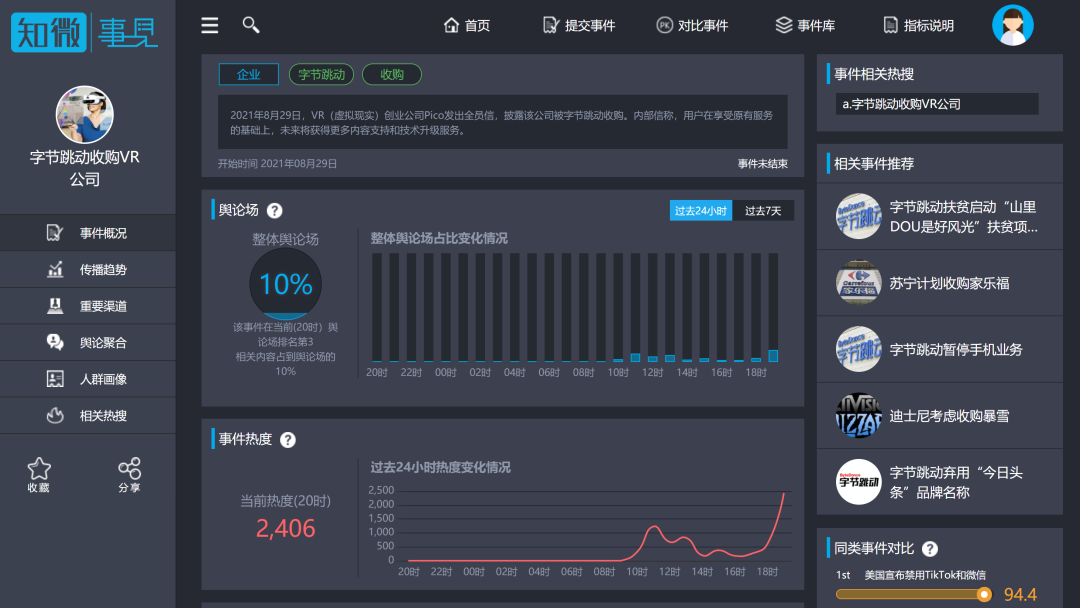Click the 2,406 current heat value

click(285, 529)
